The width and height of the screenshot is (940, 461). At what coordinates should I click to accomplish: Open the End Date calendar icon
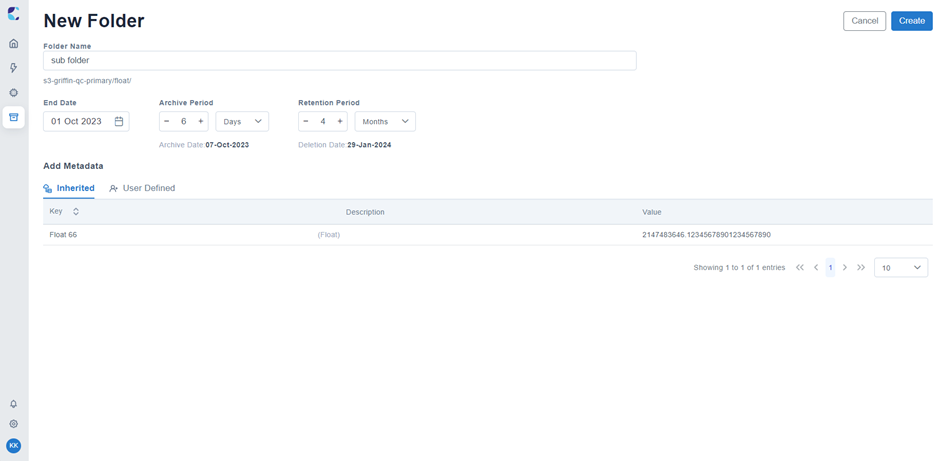tap(119, 121)
